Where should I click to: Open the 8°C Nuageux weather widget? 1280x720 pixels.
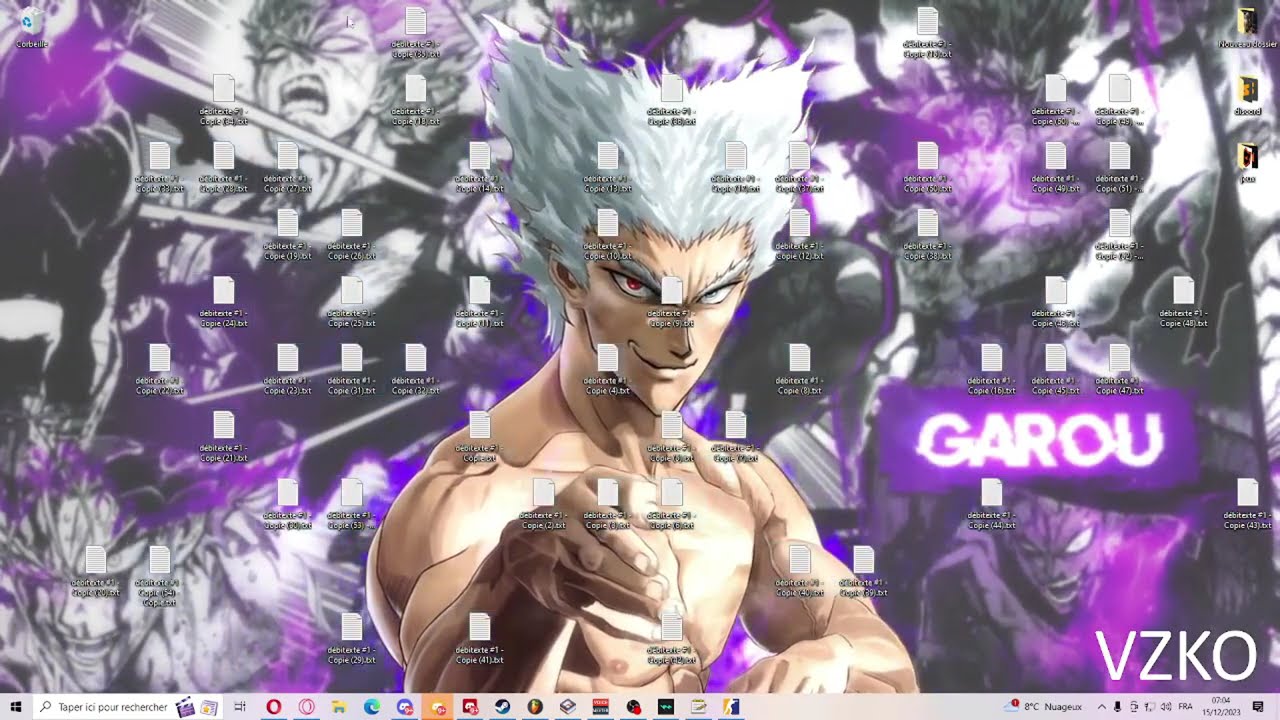tap(1043, 707)
